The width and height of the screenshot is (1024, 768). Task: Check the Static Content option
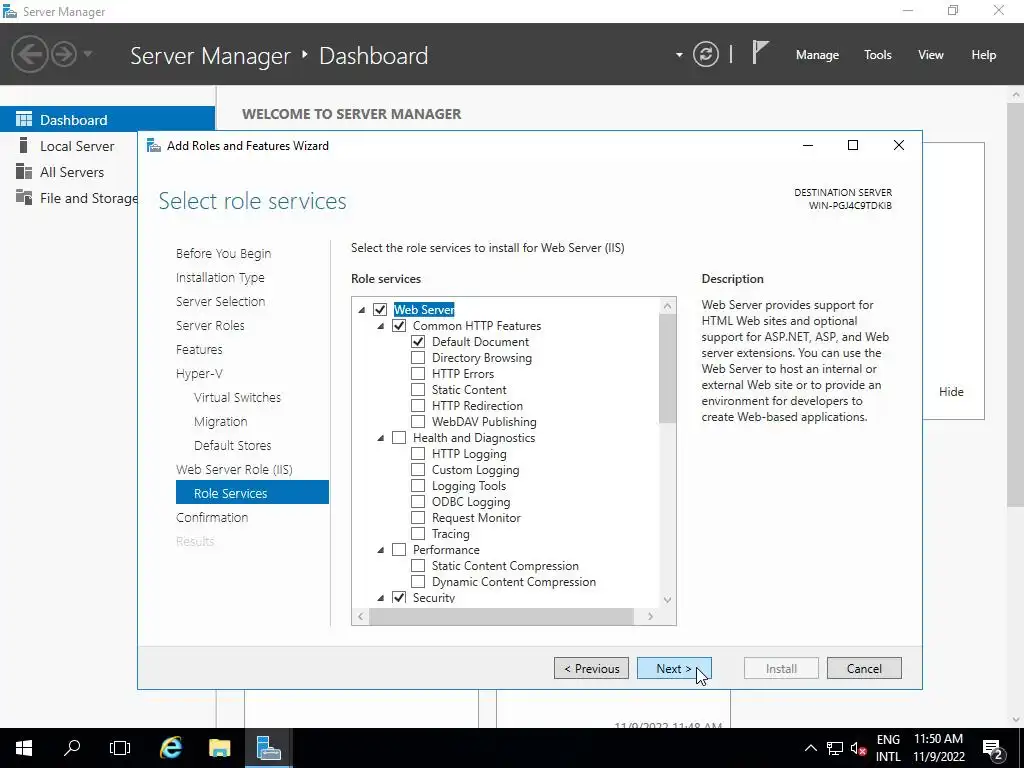click(x=418, y=390)
